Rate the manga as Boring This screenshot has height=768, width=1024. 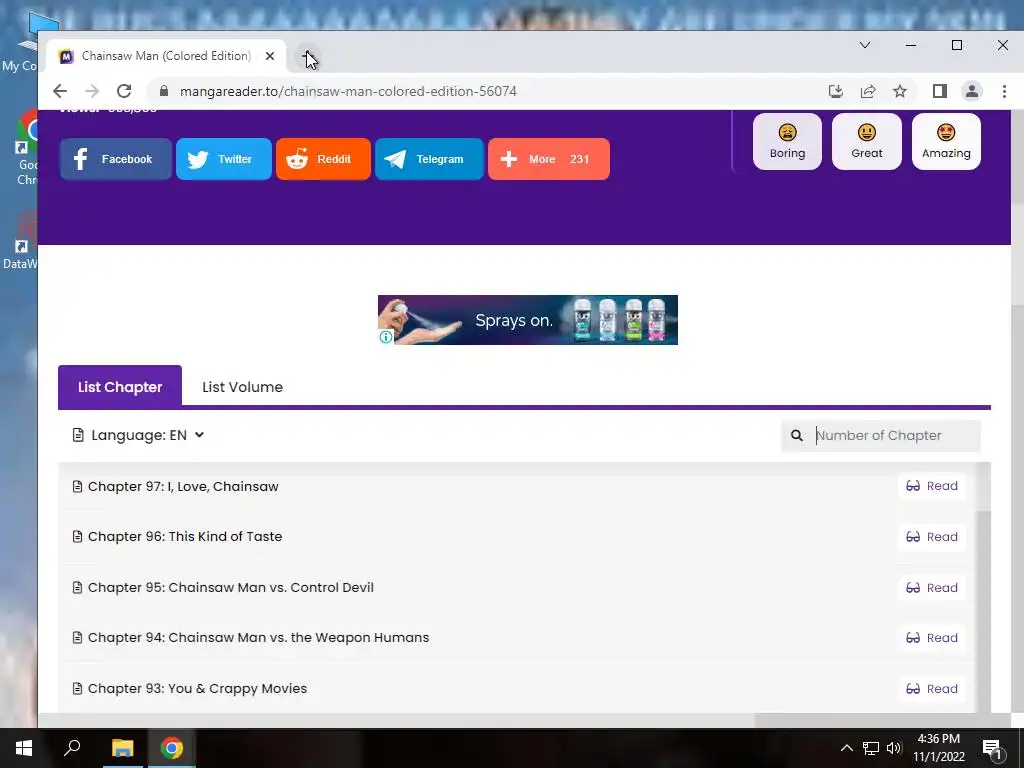pyautogui.click(x=787, y=142)
